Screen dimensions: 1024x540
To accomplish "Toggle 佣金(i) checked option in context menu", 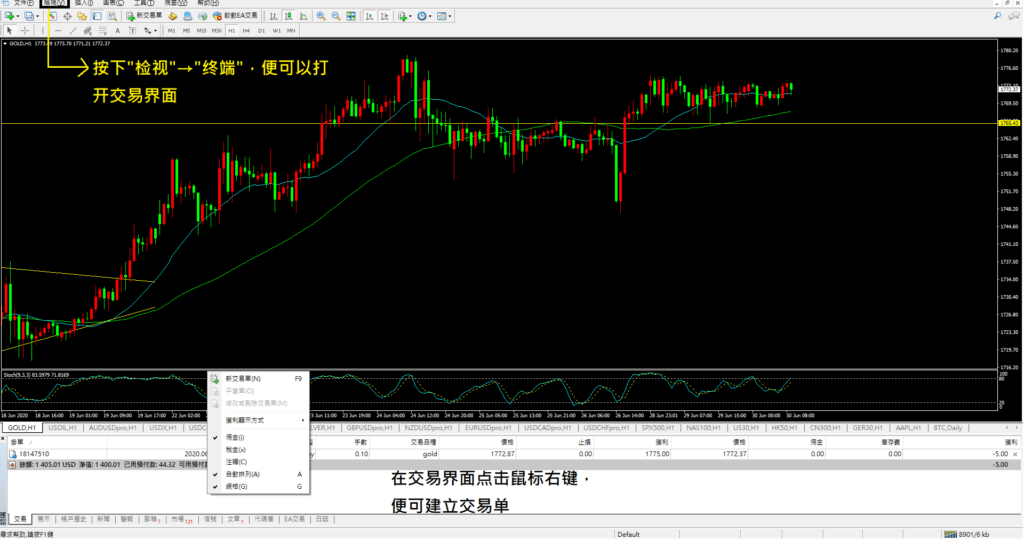I will pyautogui.click(x=236, y=437).
